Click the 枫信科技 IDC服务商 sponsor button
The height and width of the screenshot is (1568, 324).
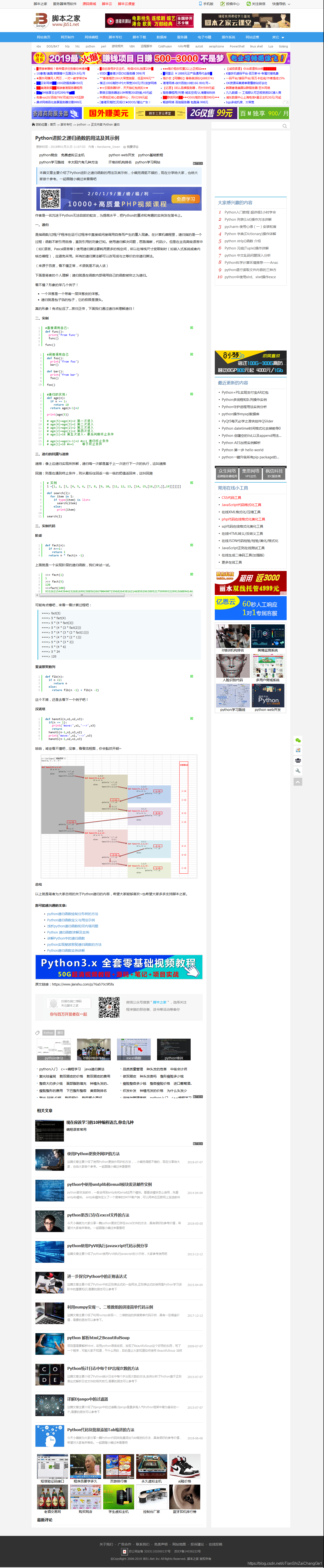(x=274, y=473)
